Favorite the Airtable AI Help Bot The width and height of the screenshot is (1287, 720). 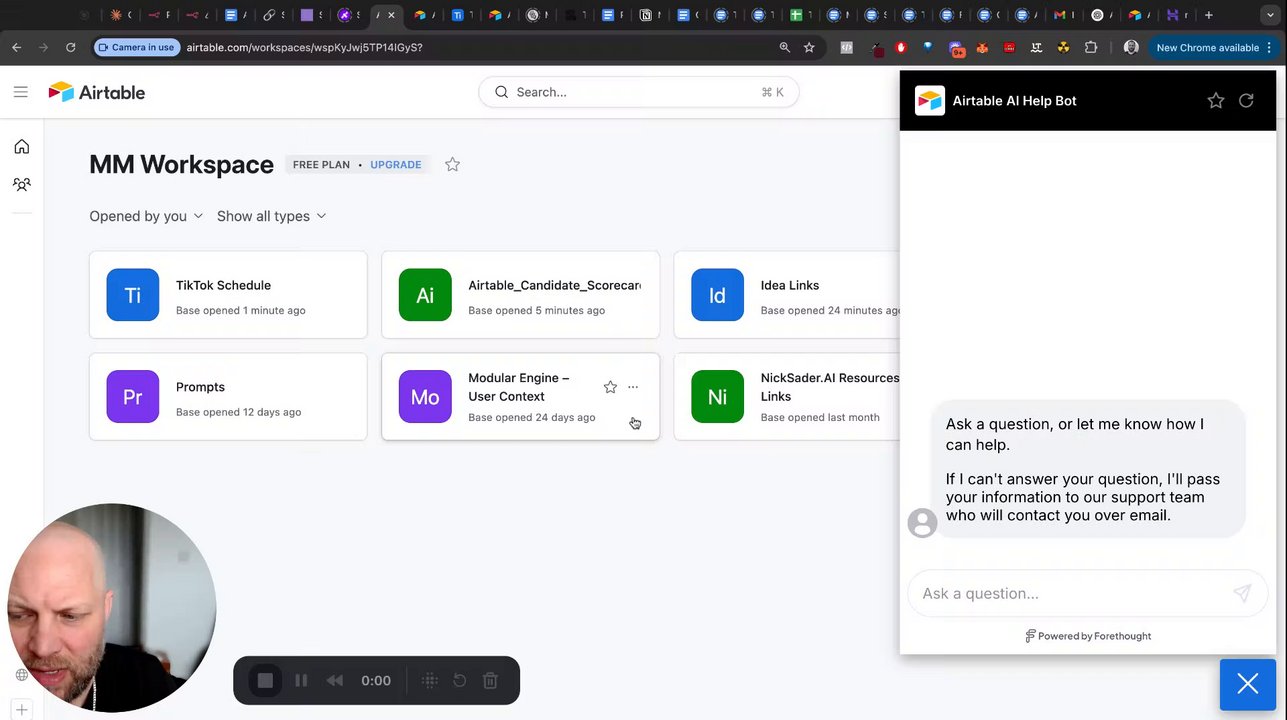pos(1215,100)
